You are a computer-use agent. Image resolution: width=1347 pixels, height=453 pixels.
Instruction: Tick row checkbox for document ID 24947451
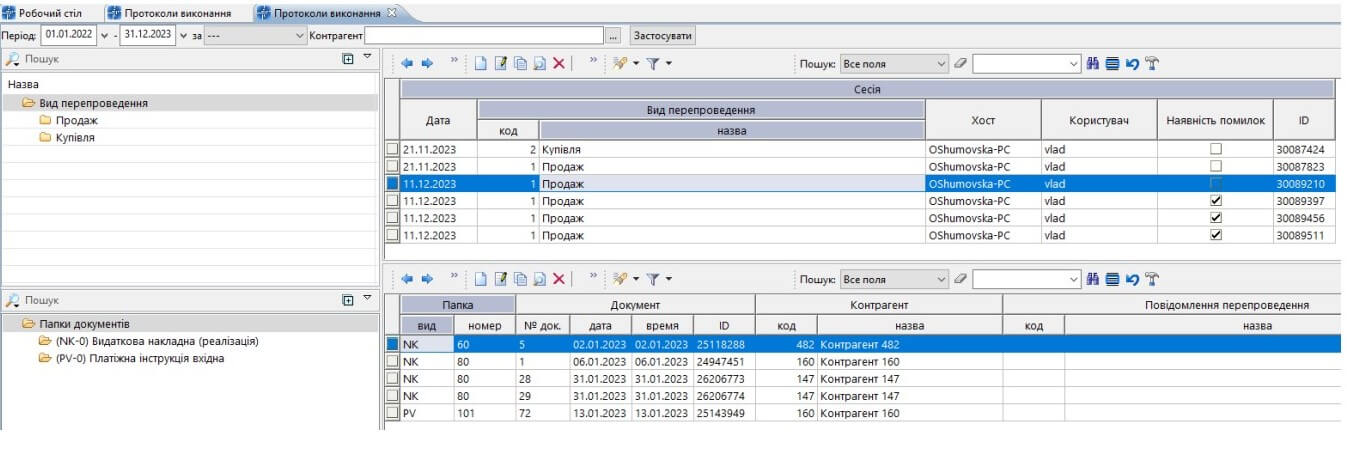click(x=393, y=361)
